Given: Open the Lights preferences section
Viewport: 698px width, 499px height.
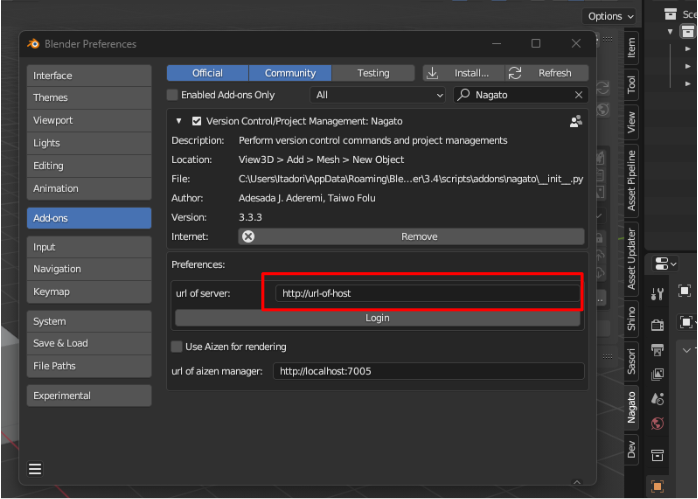Looking at the screenshot, I should tap(89, 143).
